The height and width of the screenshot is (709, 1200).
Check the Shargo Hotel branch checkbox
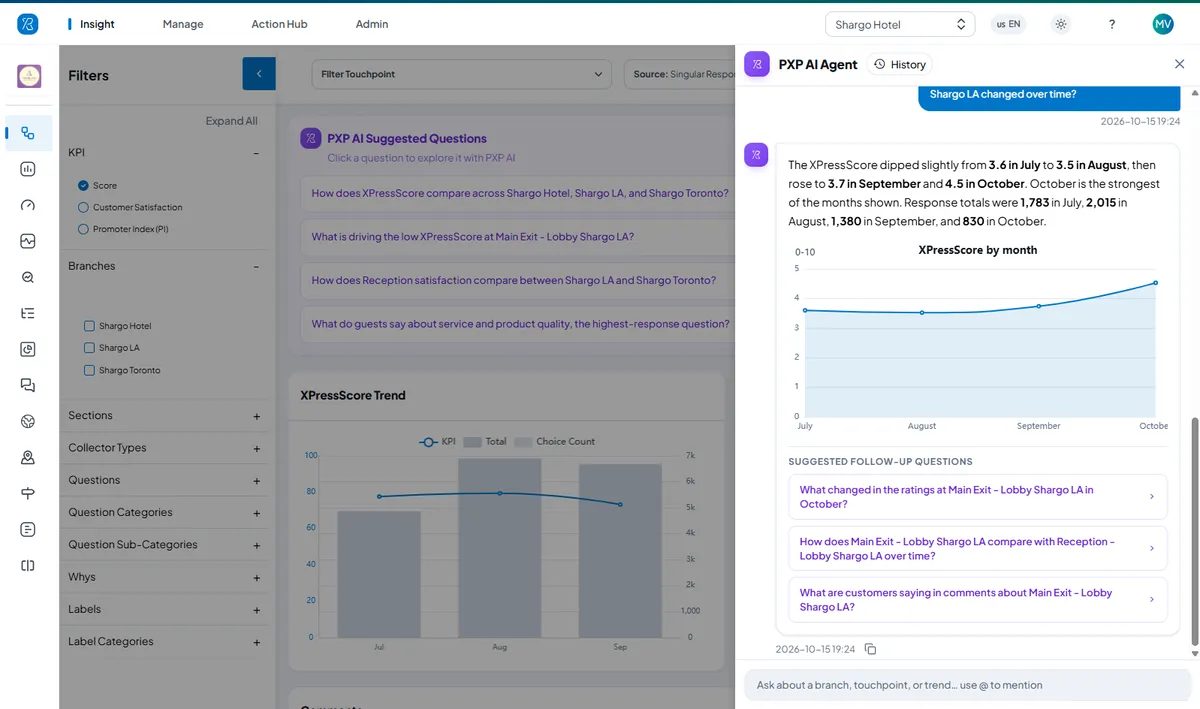coord(90,326)
